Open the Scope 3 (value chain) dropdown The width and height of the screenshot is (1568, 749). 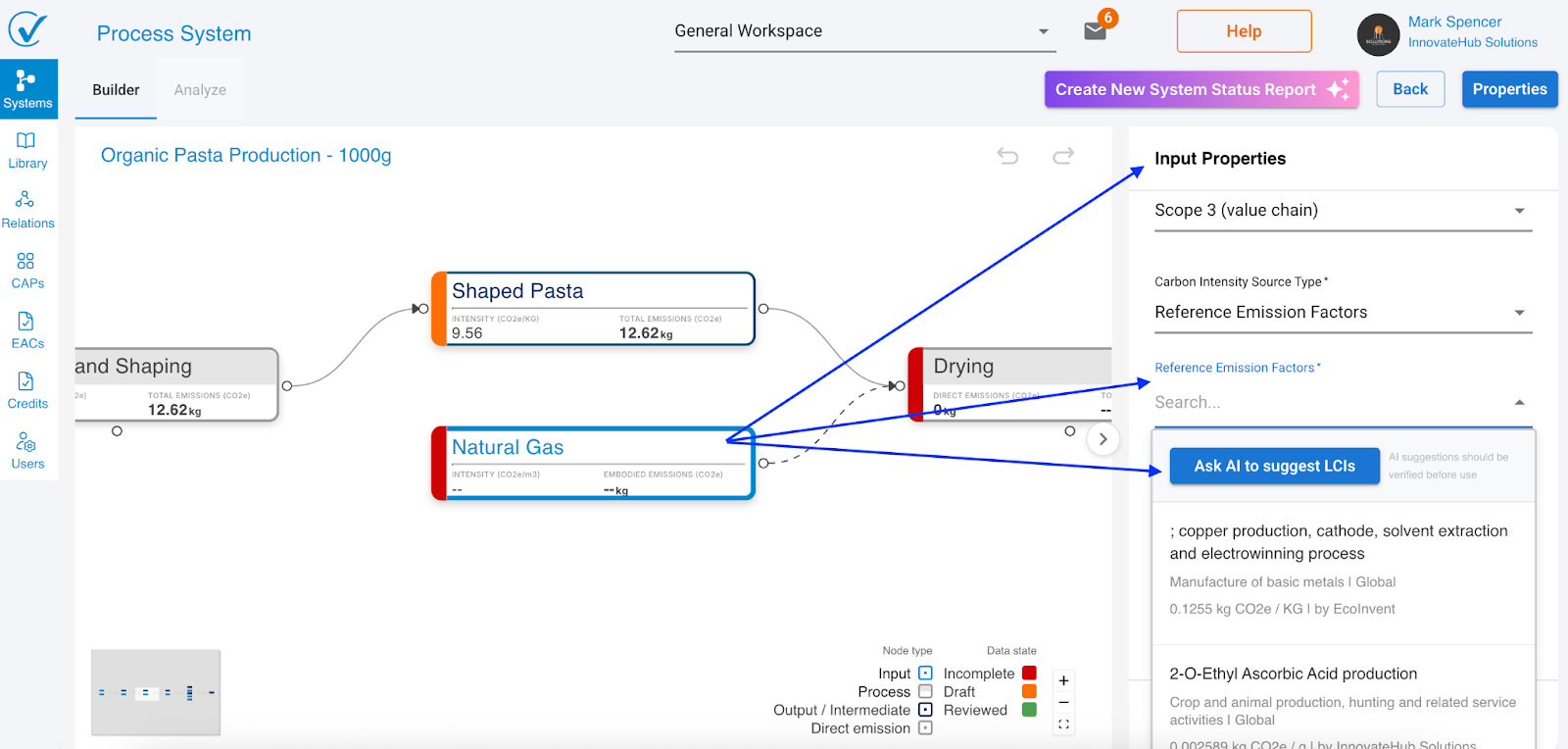tap(1343, 211)
